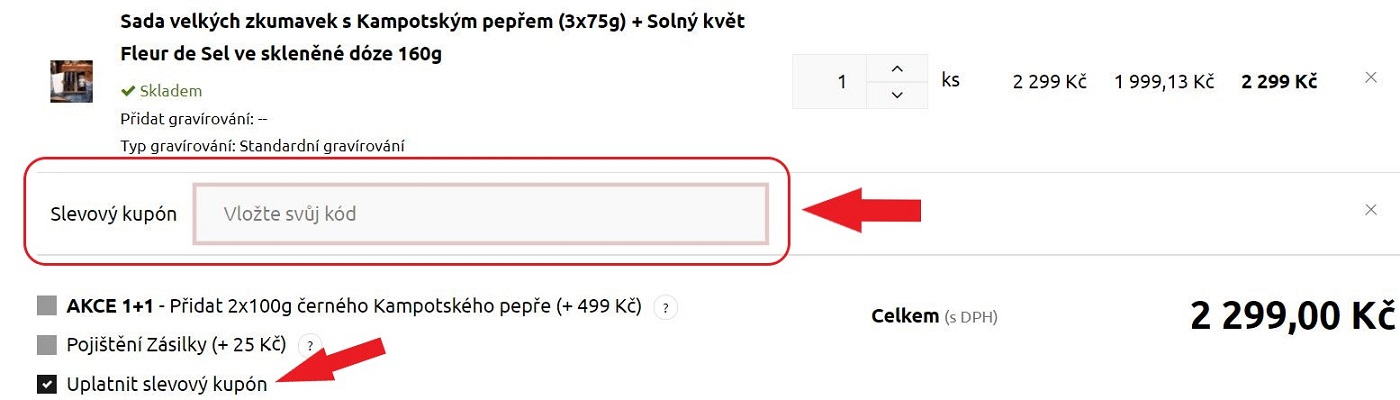Image resolution: width=1400 pixels, height=400 pixels.
Task: Tick the Pojištění Zásilky checkbox
Action: [46, 346]
